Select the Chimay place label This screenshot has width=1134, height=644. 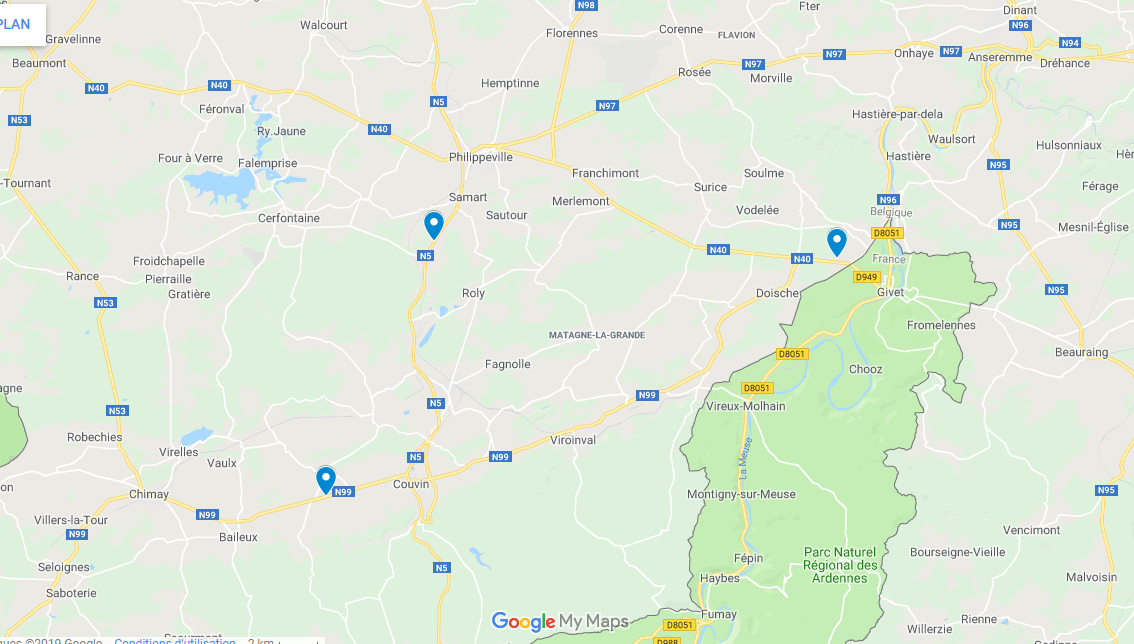[149, 494]
